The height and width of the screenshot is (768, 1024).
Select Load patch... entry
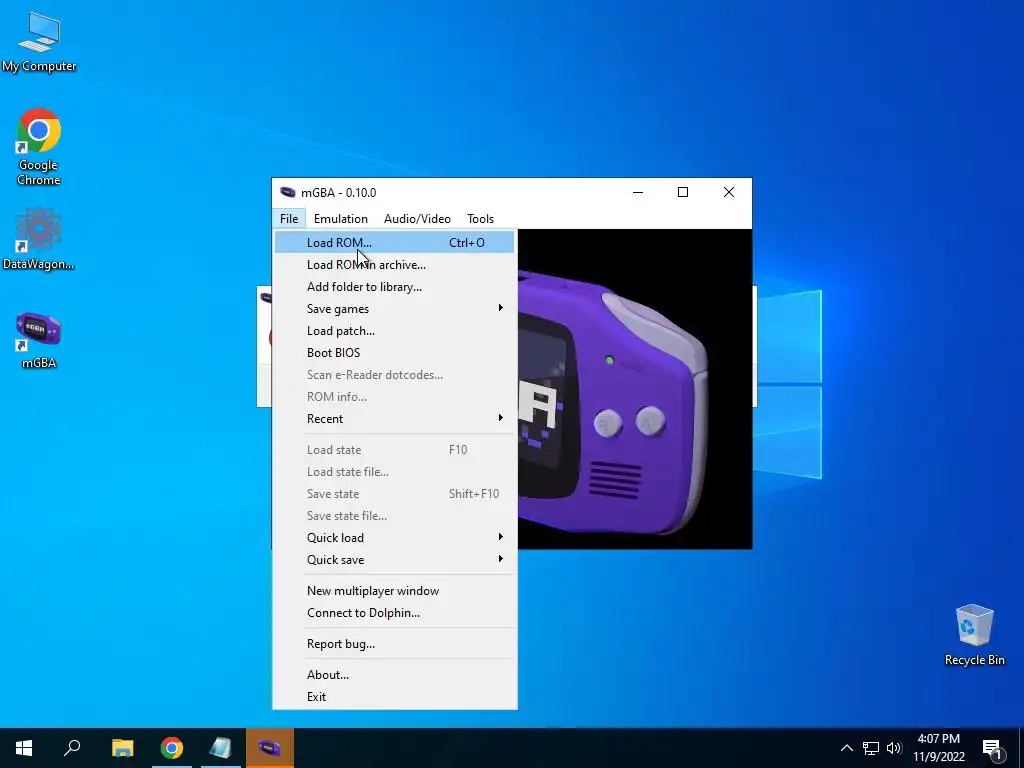(x=394, y=330)
